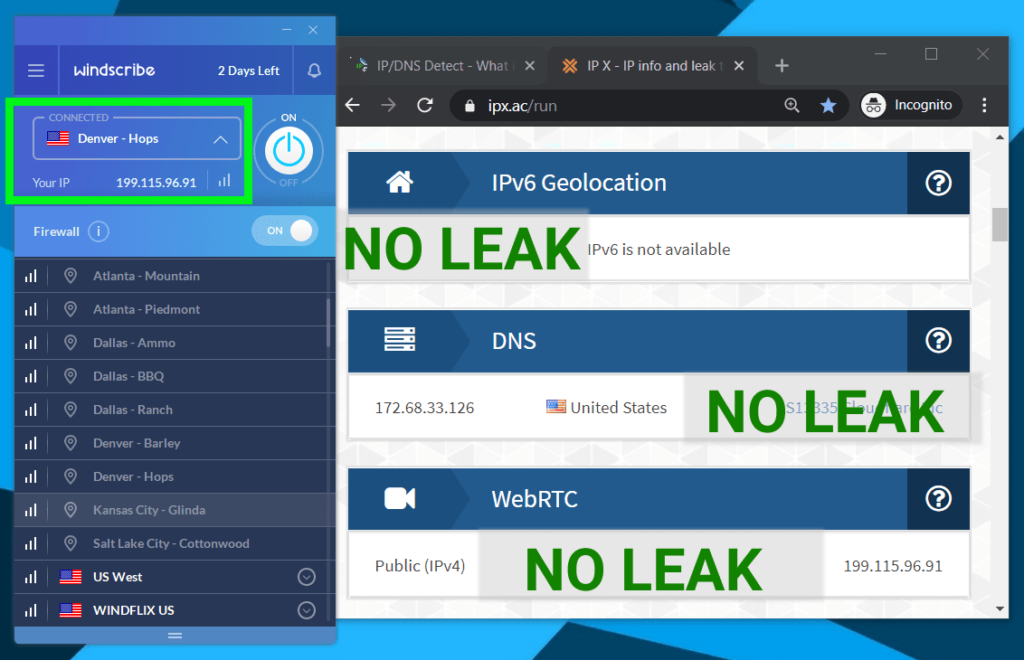Viewport: 1024px width, 660px height.
Task: Expand the WINDFLIX US server group
Action: (306, 610)
